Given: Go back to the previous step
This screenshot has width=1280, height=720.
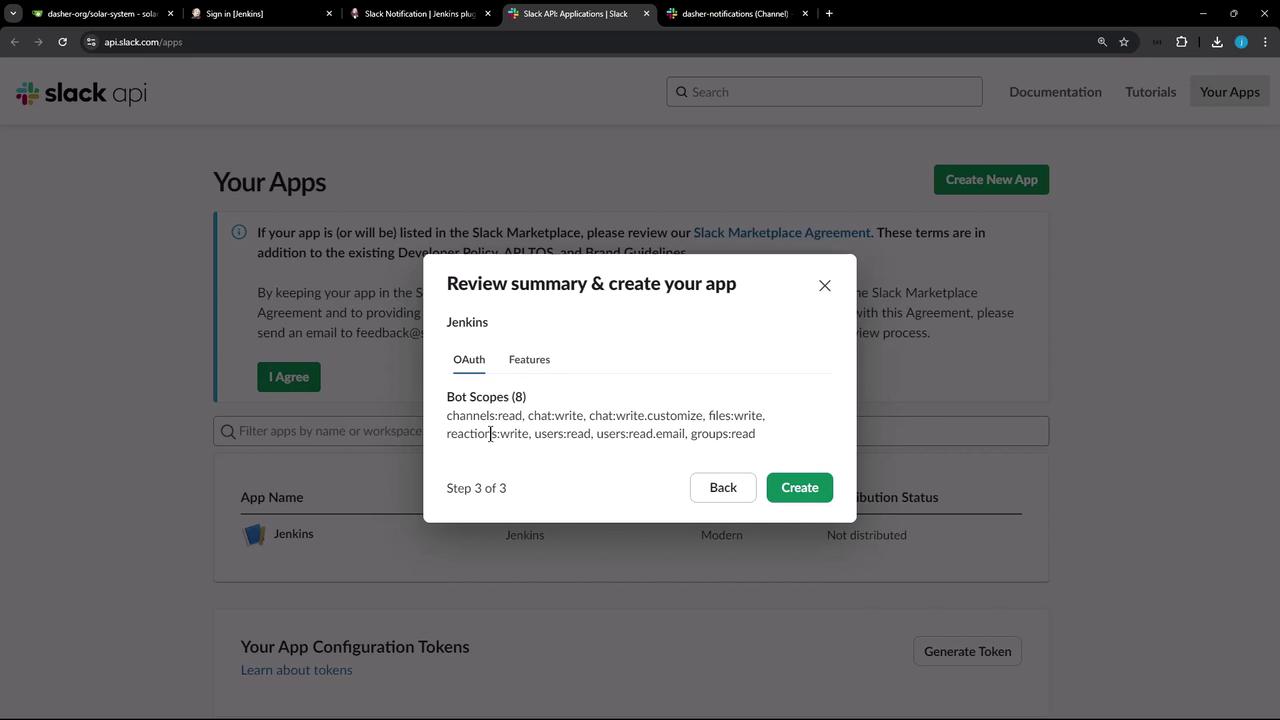Looking at the screenshot, I should [x=723, y=488].
